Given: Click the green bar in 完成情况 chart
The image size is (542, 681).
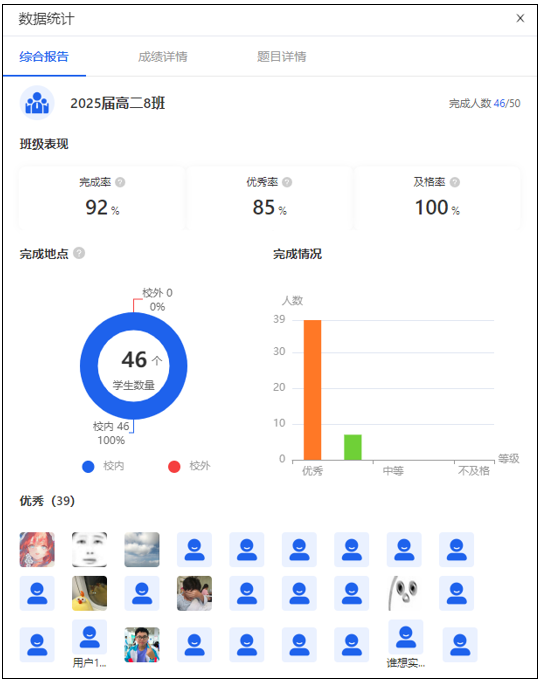Looking at the screenshot, I should (x=353, y=447).
